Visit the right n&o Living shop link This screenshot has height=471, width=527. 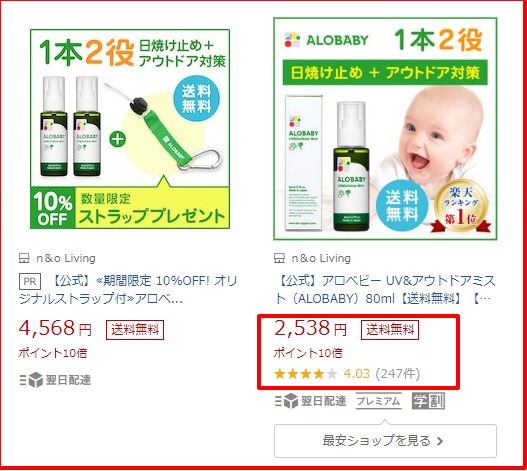[321, 258]
